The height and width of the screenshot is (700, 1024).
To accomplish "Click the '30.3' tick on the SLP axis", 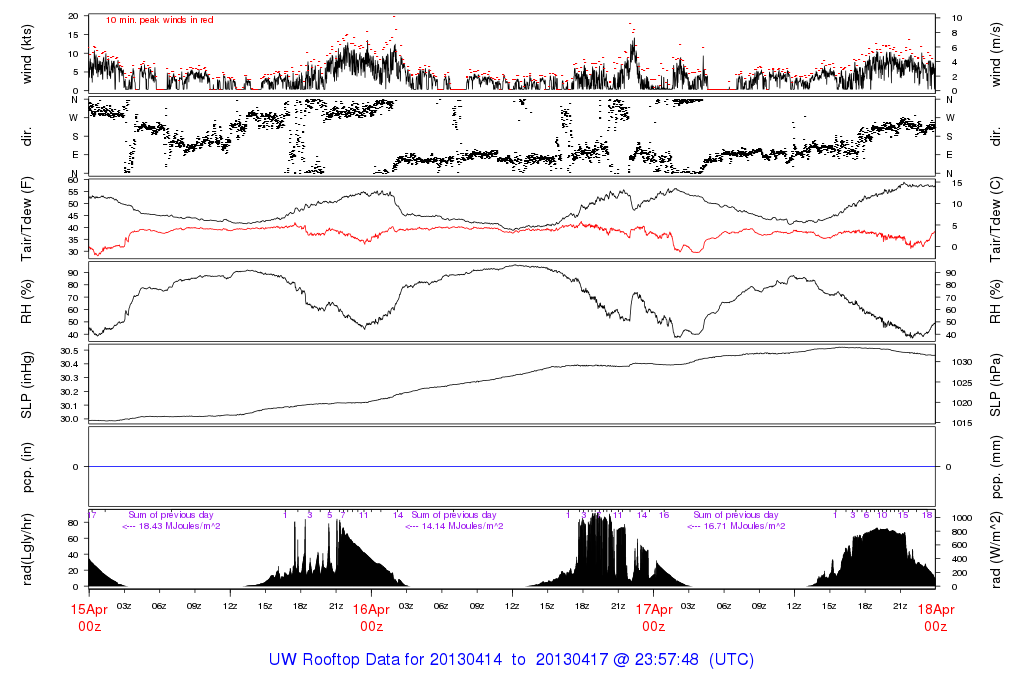I will (69, 378).
